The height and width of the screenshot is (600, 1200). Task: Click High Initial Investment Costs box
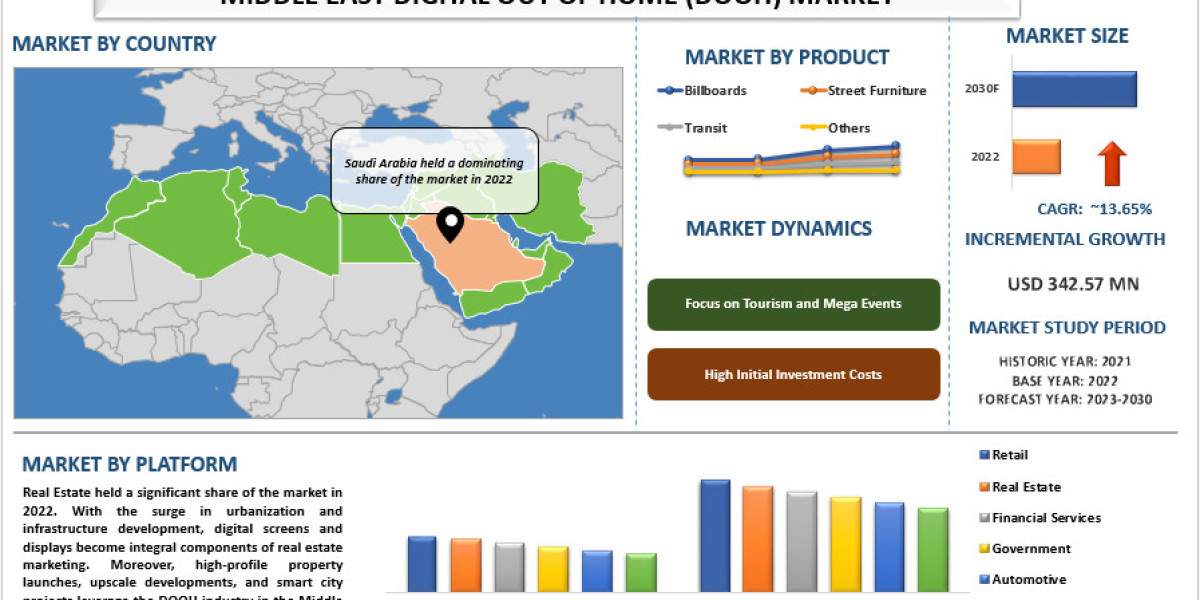point(793,374)
